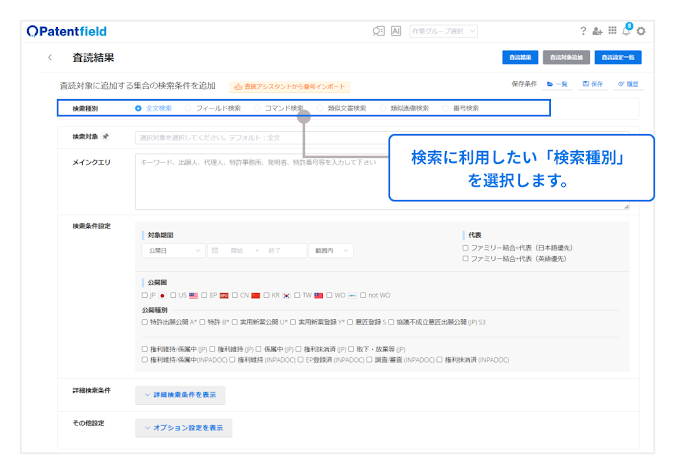The width and height of the screenshot is (675, 474).
Task: Click the back arrow beside 査読結果
Action: 51,58
